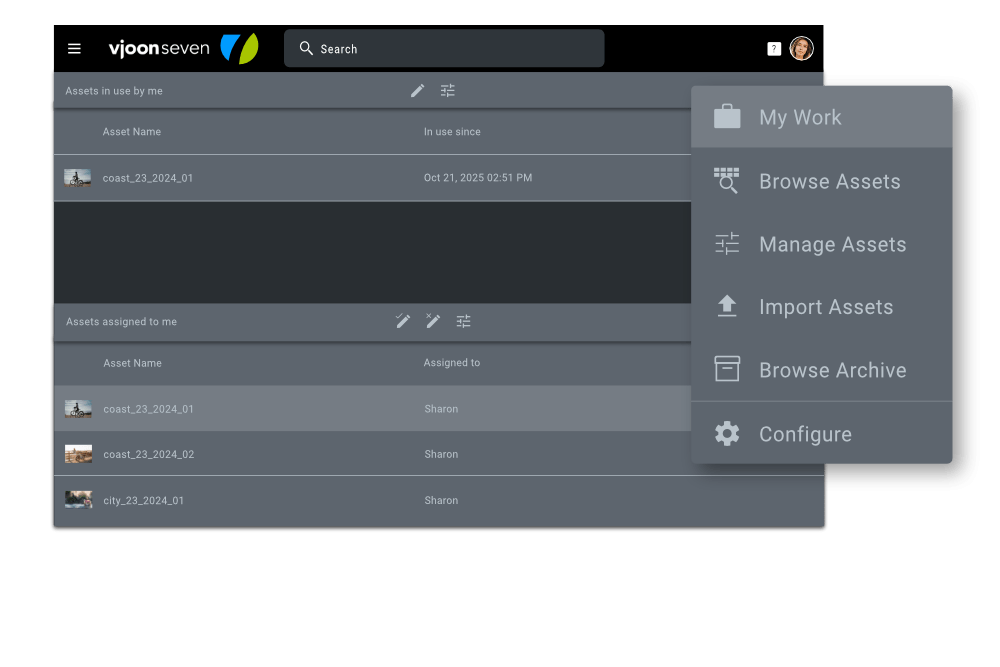
Task: Open filter sliders icon in Assets in use
Action: click(x=448, y=91)
